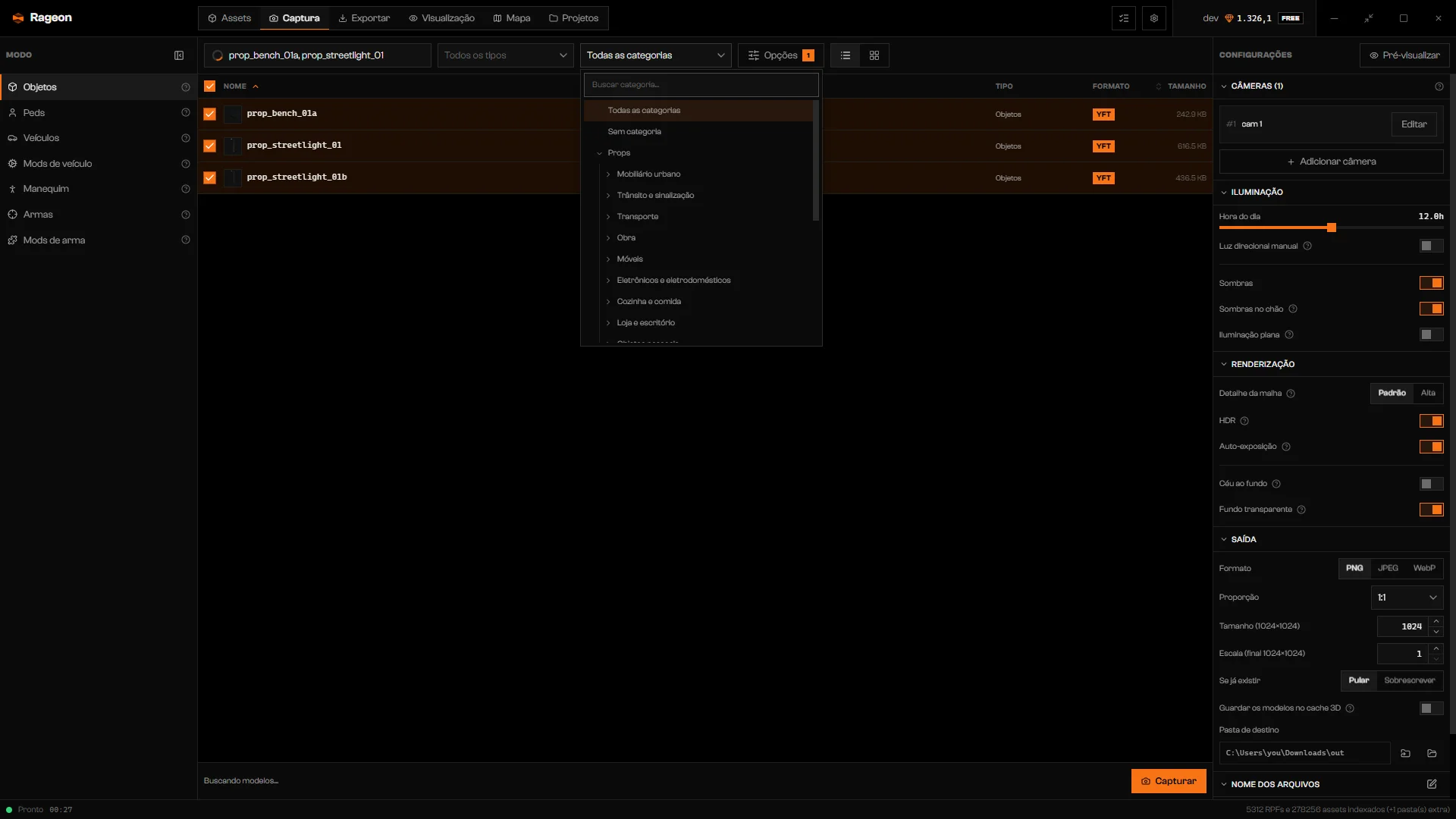Edit file name pattern pencil icon

tap(1432, 784)
